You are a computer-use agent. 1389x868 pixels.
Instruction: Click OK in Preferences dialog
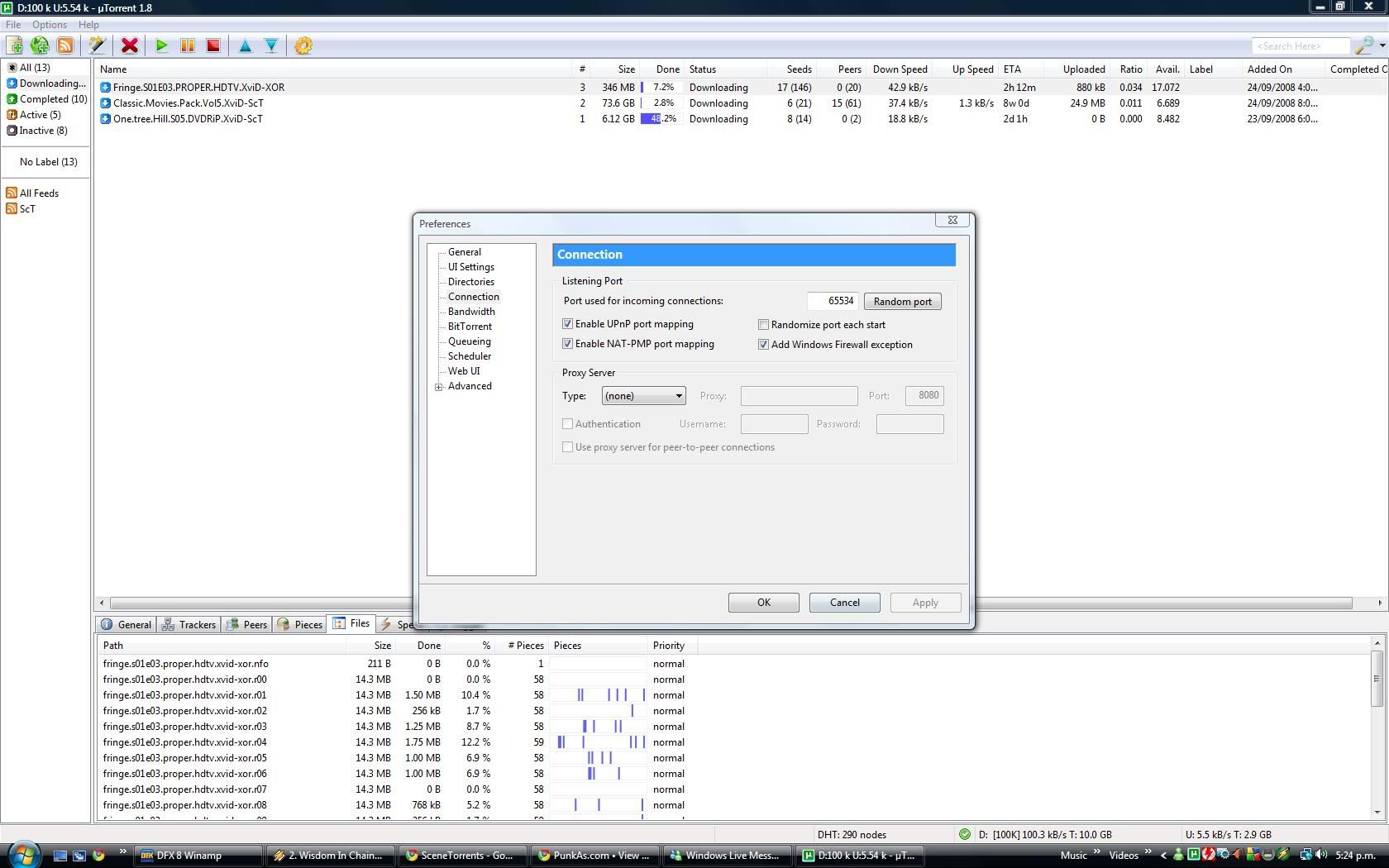coord(763,603)
